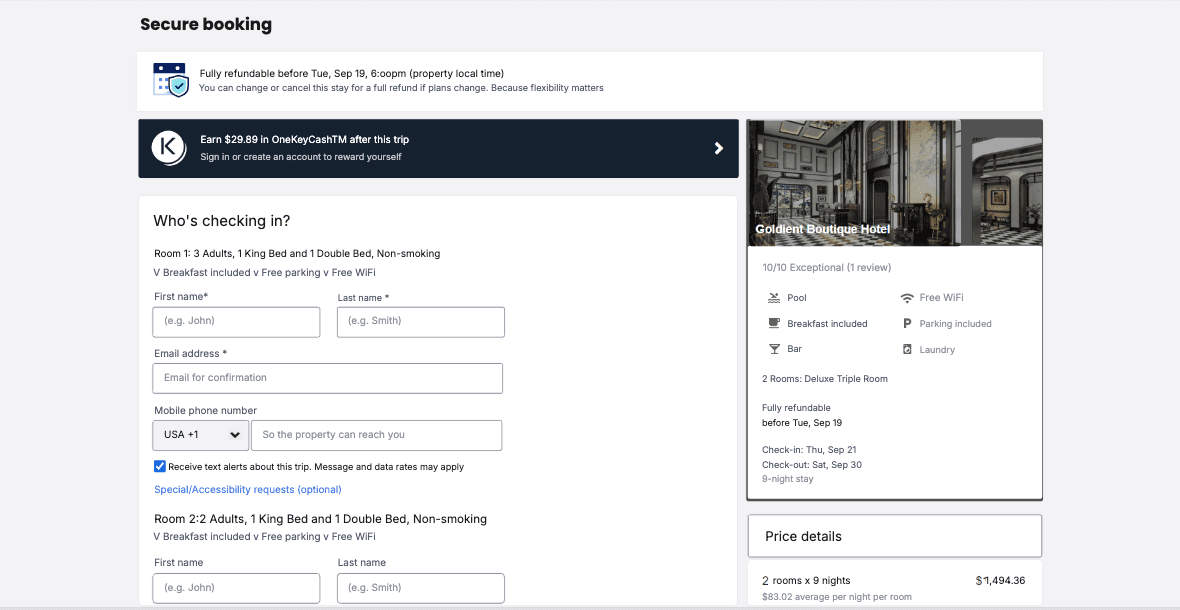Expand the OneKeyCash banner arrow
The height and width of the screenshot is (610, 1180).
coord(718,148)
